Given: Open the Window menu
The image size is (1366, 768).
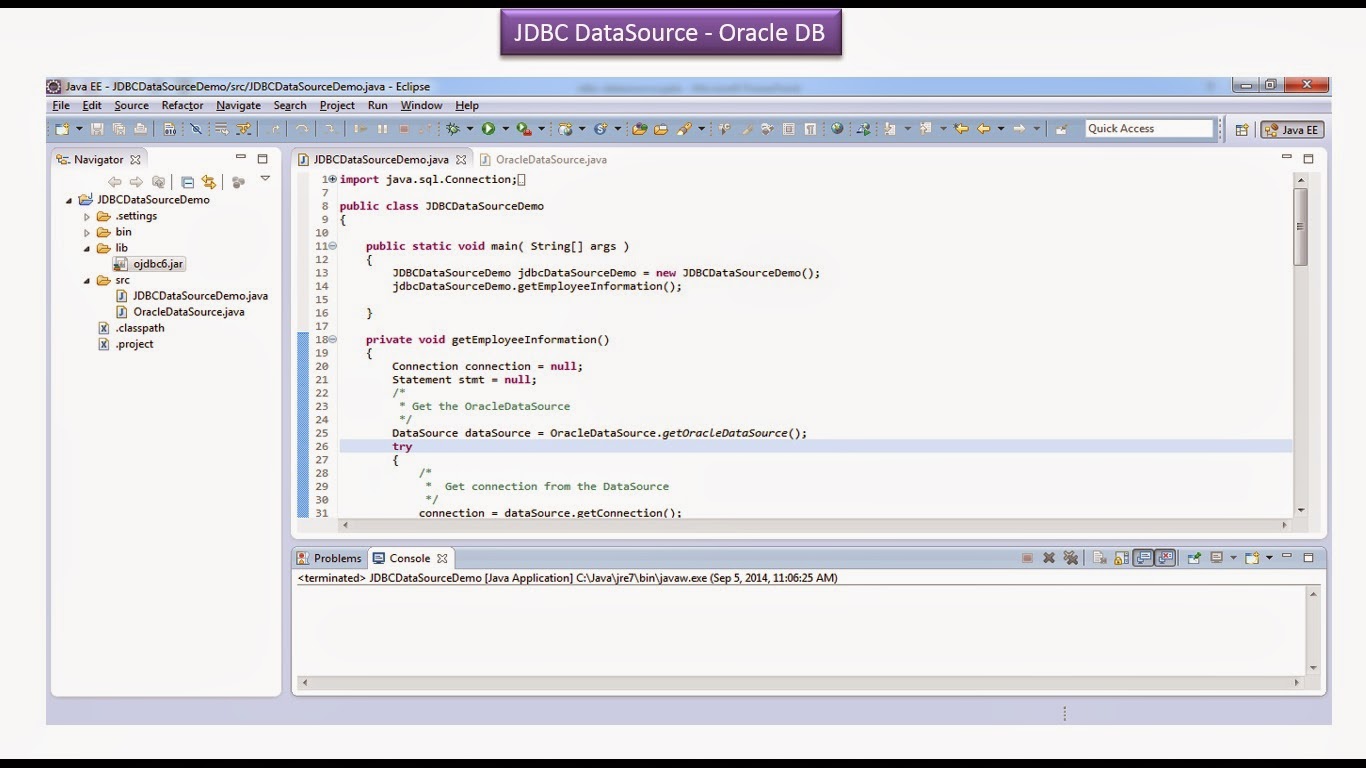Looking at the screenshot, I should pos(421,105).
